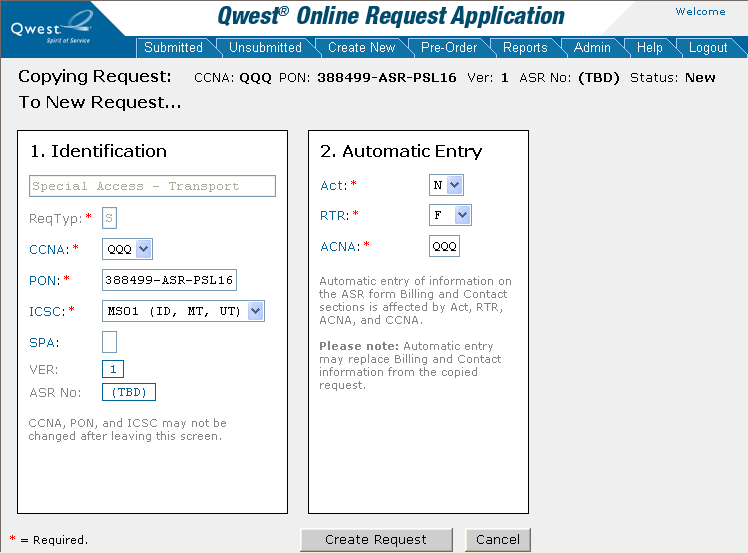The image size is (748, 553).
Task: Go to the Pre-Order tab
Action: [450, 47]
